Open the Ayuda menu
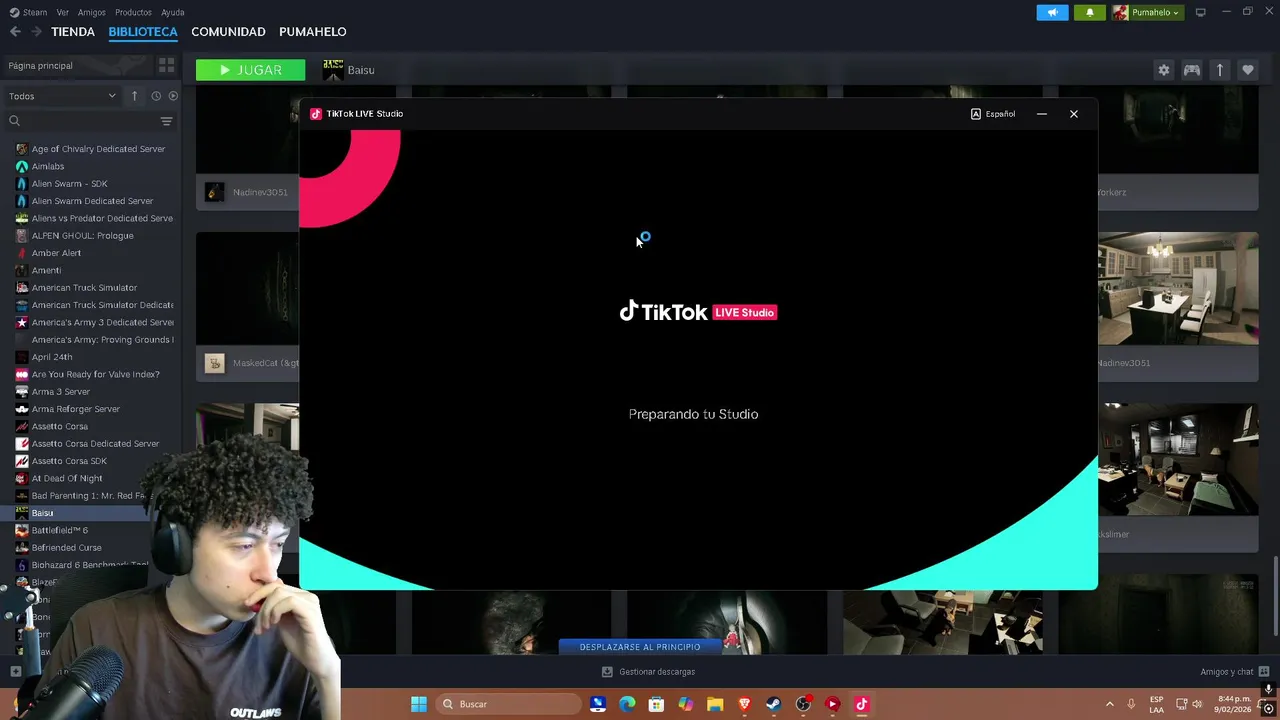Viewport: 1280px width, 720px height. pos(173,12)
